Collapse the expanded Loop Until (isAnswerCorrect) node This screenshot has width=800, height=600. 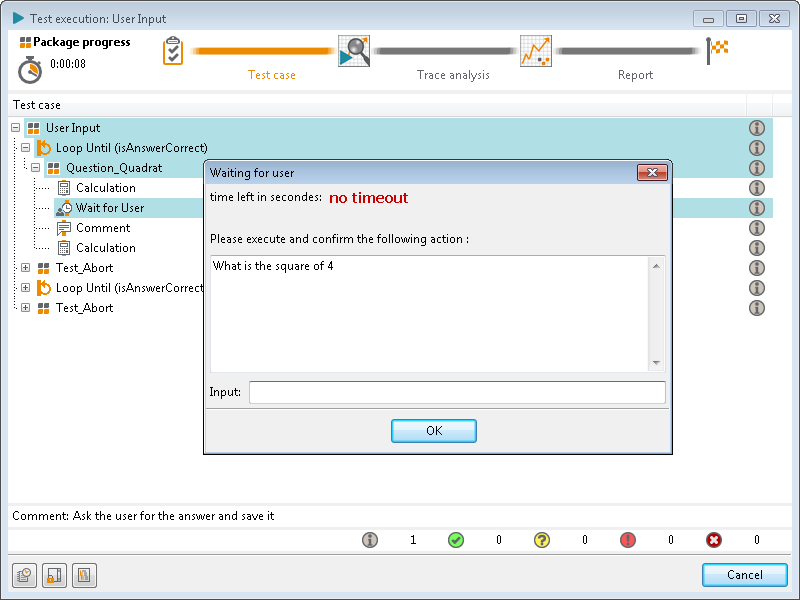point(26,147)
